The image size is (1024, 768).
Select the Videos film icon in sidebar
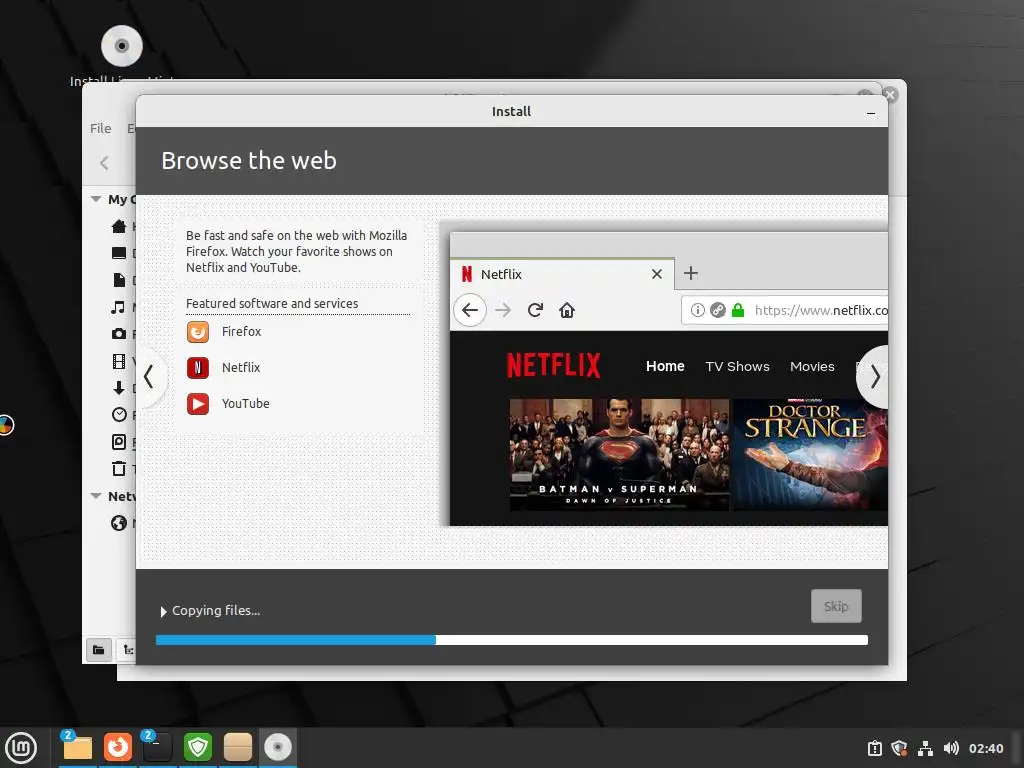click(119, 361)
